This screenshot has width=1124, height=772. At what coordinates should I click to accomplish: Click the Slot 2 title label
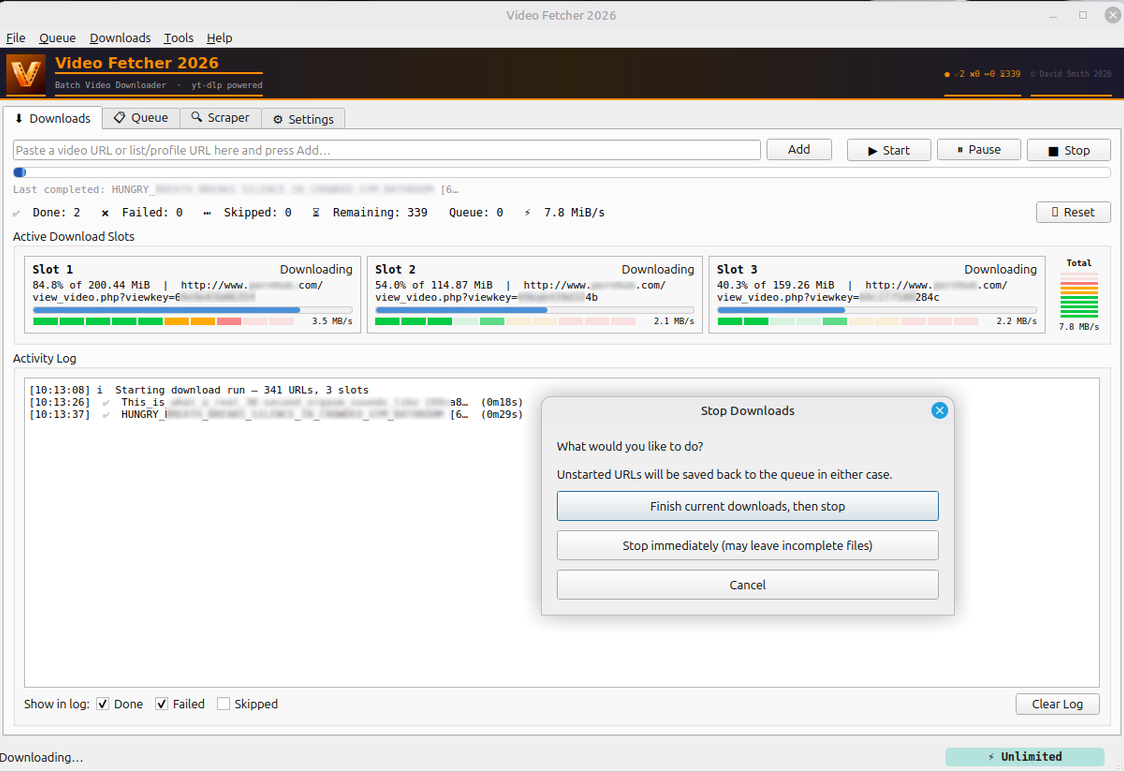395,270
